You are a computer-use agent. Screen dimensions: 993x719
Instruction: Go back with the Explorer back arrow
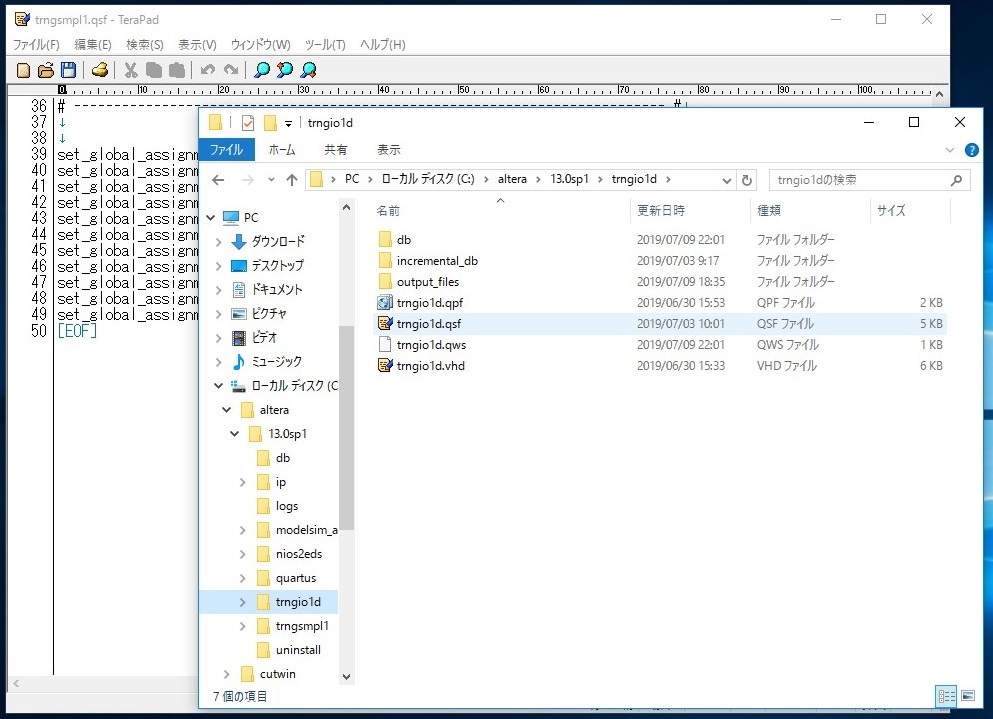(x=218, y=180)
